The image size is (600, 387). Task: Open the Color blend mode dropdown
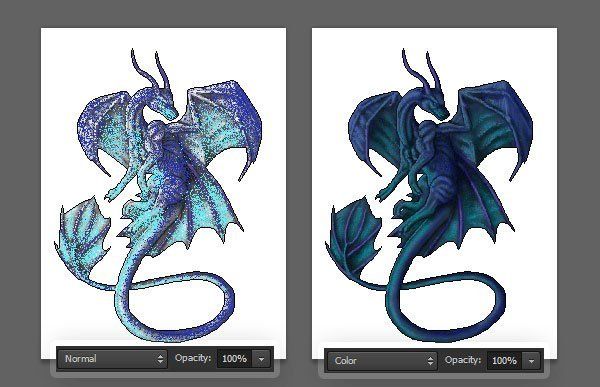pyautogui.click(x=382, y=361)
